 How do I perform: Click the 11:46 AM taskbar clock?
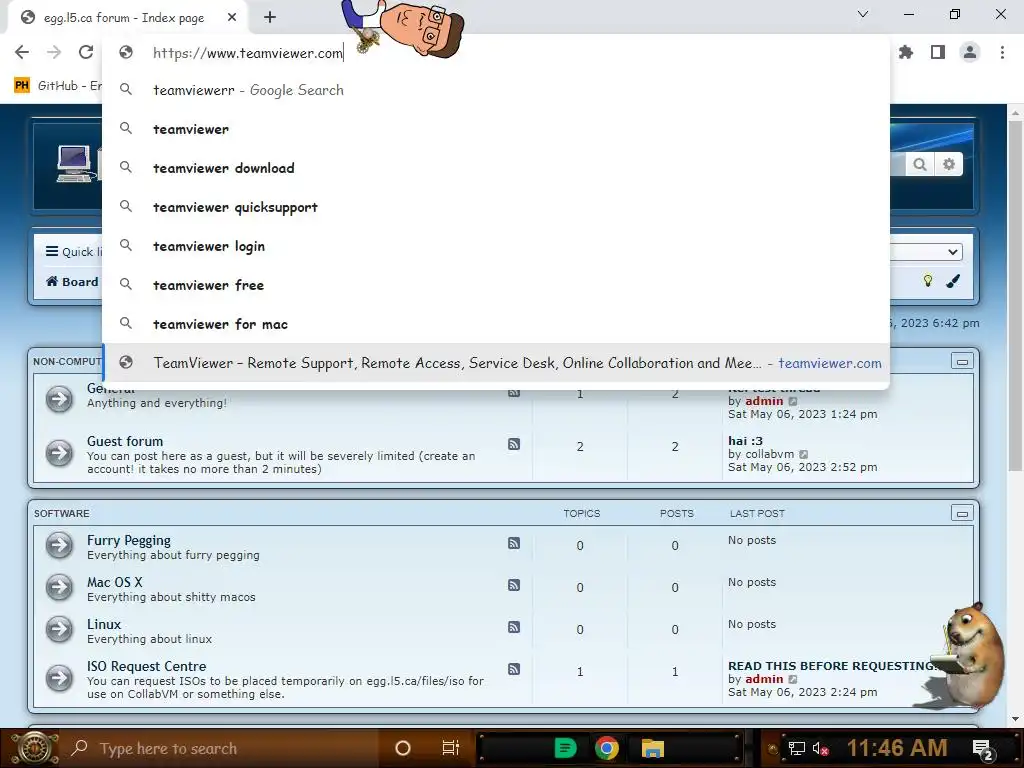click(x=897, y=748)
